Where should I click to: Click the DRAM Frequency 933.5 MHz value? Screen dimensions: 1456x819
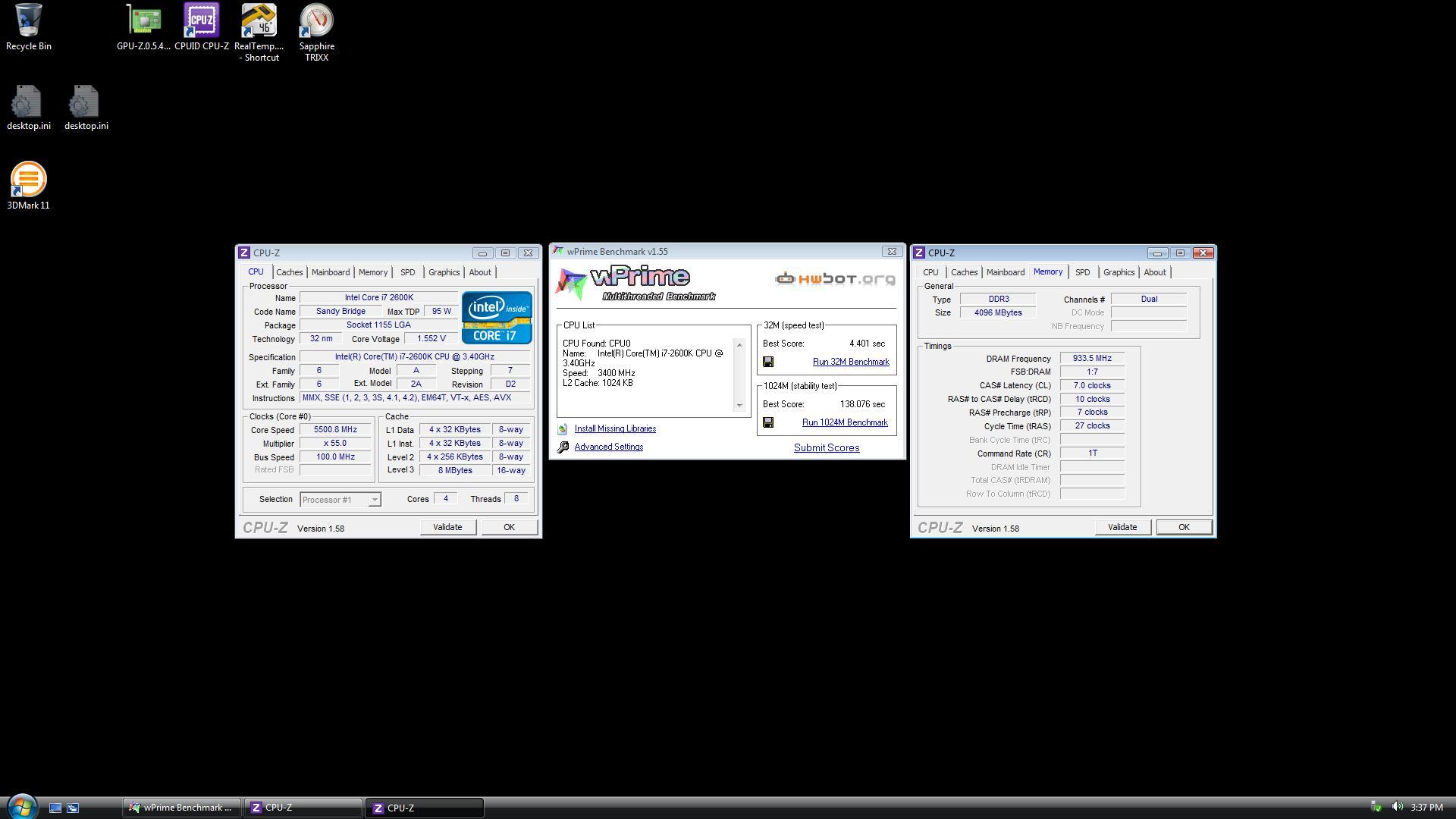pos(1092,359)
